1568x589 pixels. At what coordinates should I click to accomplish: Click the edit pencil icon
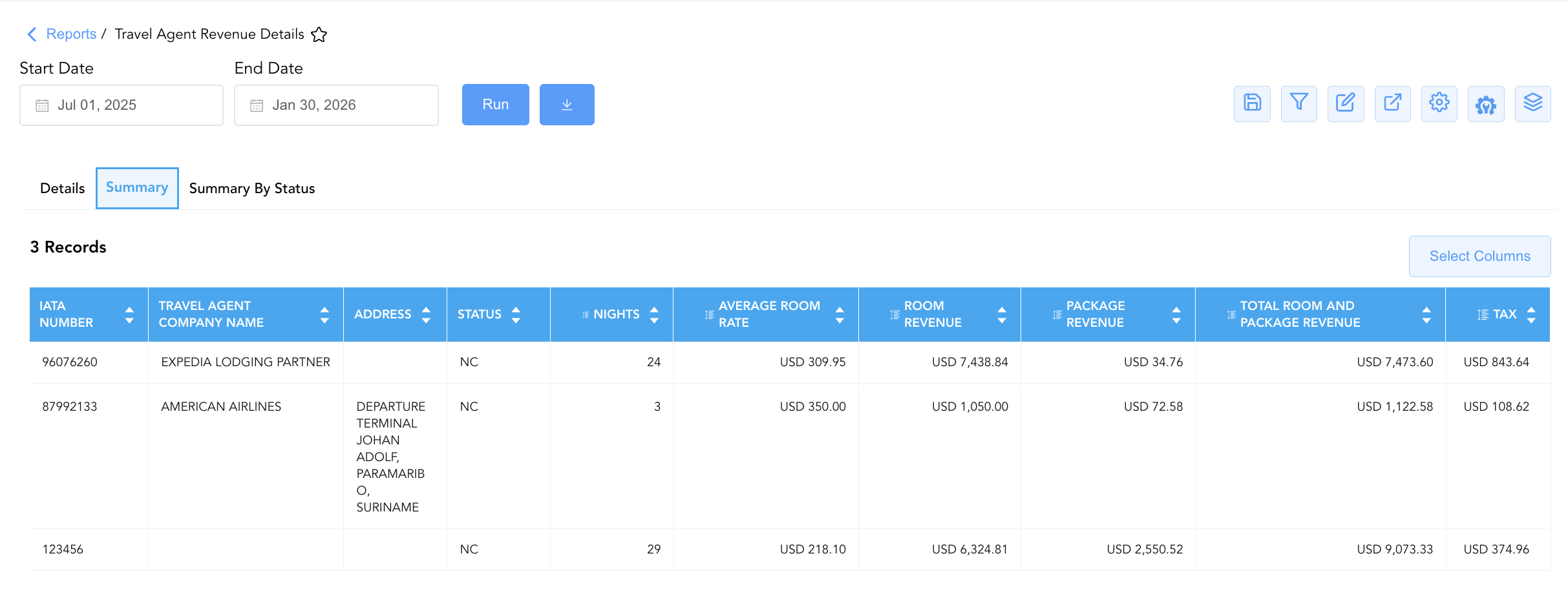1346,103
